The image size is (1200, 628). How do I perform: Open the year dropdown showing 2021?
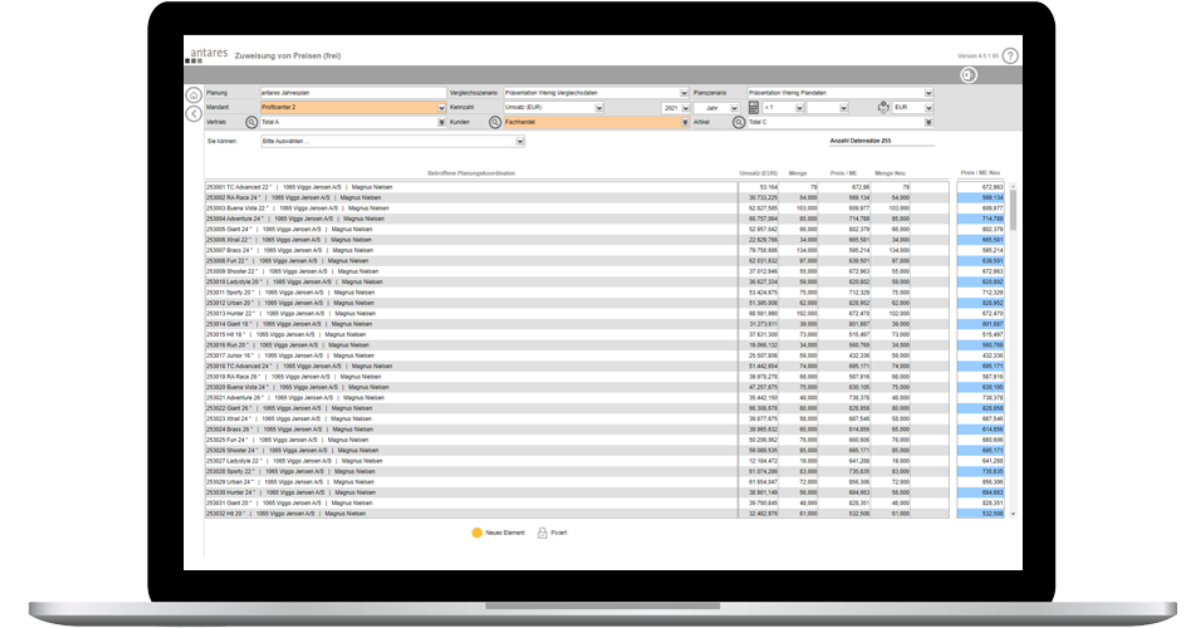(677, 107)
